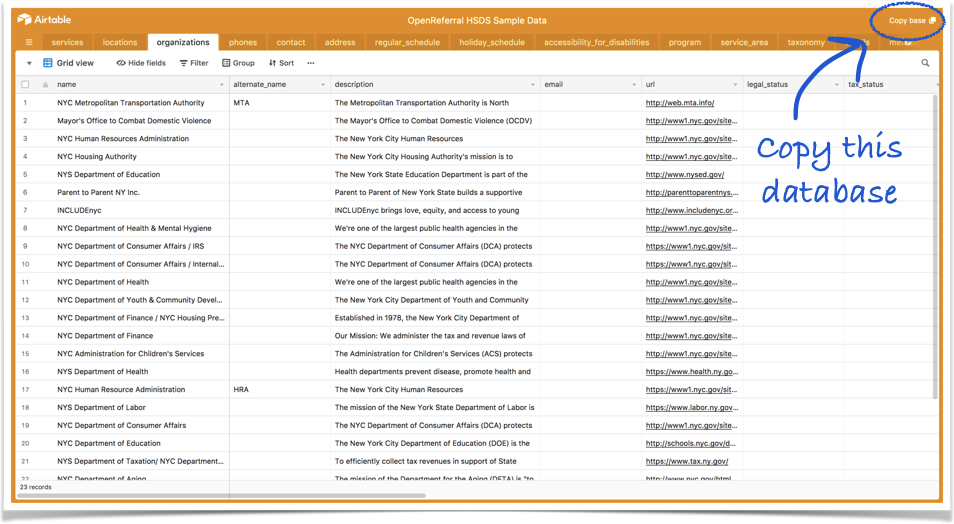
Task: Toggle the select-all rows checkbox
Action: point(25,85)
